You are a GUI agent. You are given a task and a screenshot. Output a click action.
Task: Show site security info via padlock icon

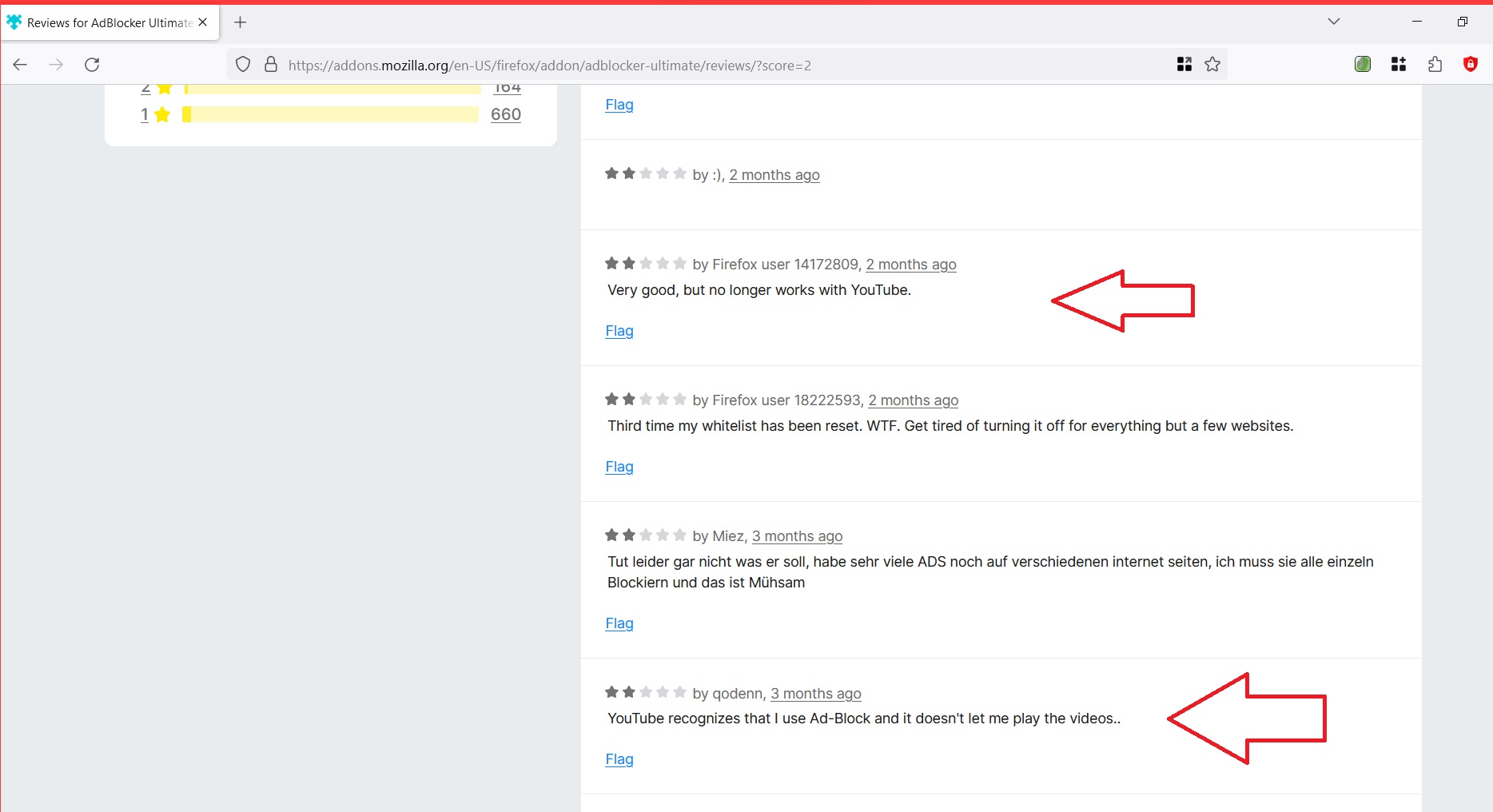[271, 65]
